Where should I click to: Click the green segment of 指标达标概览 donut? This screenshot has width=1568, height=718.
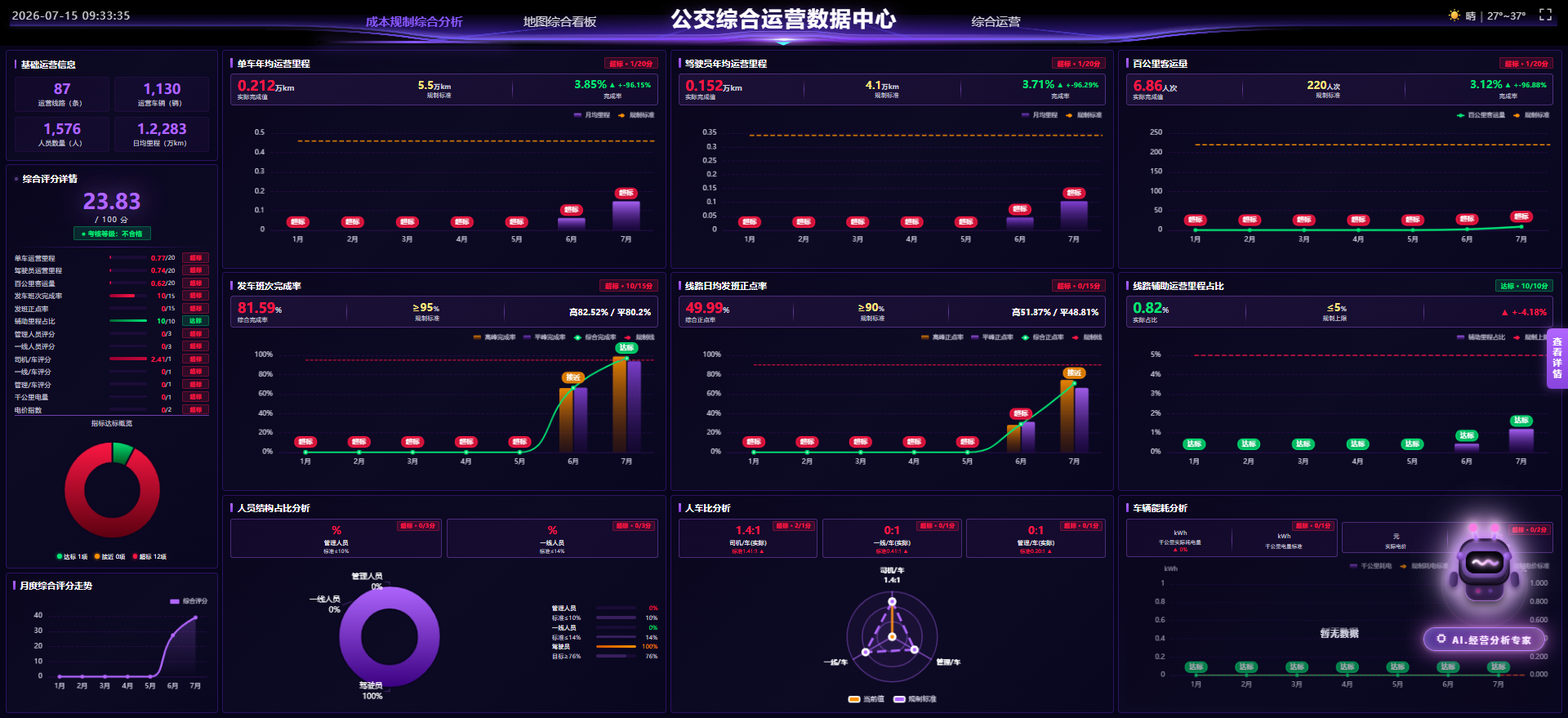click(123, 453)
